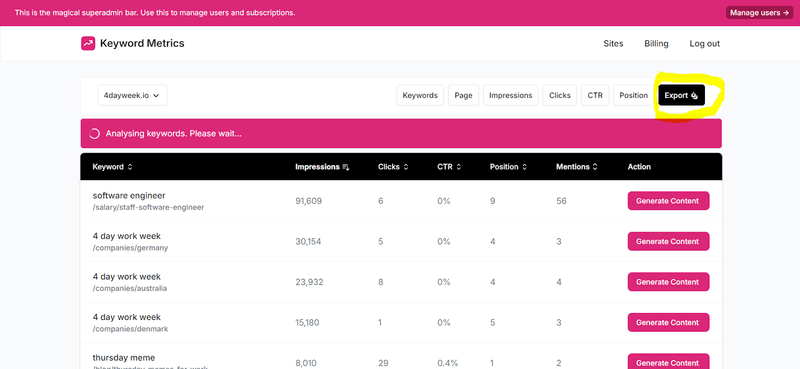Click the Log out link

(x=705, y=44)
